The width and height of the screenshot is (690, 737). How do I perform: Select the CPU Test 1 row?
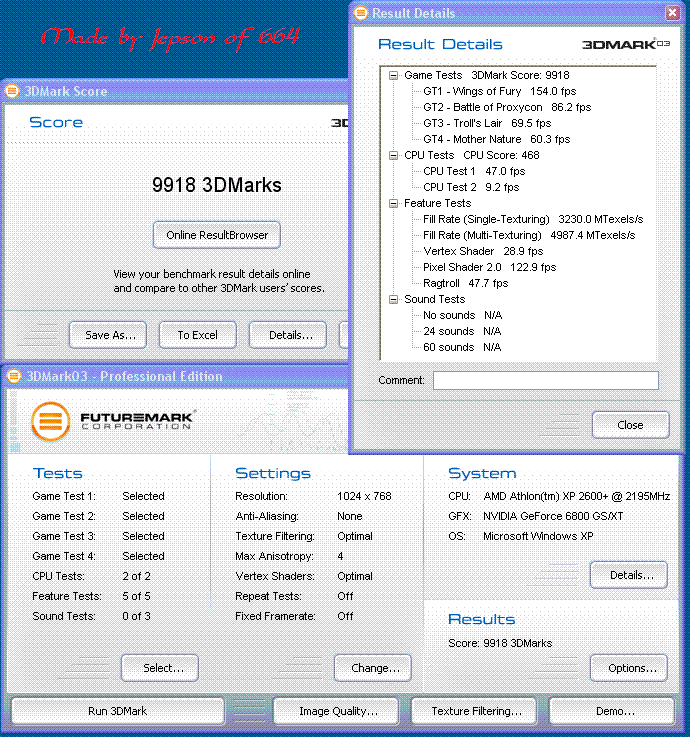474,172
